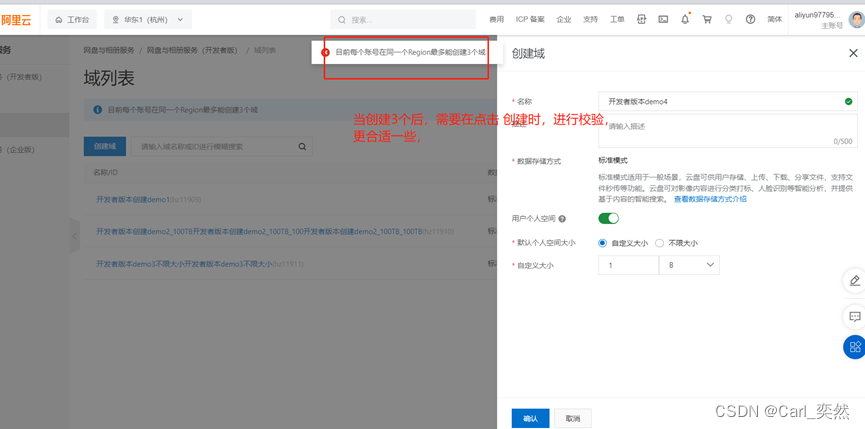Screen dimensions: 865x429
Task: Click the 确认 confirm button
Action: tap(530, 419)
